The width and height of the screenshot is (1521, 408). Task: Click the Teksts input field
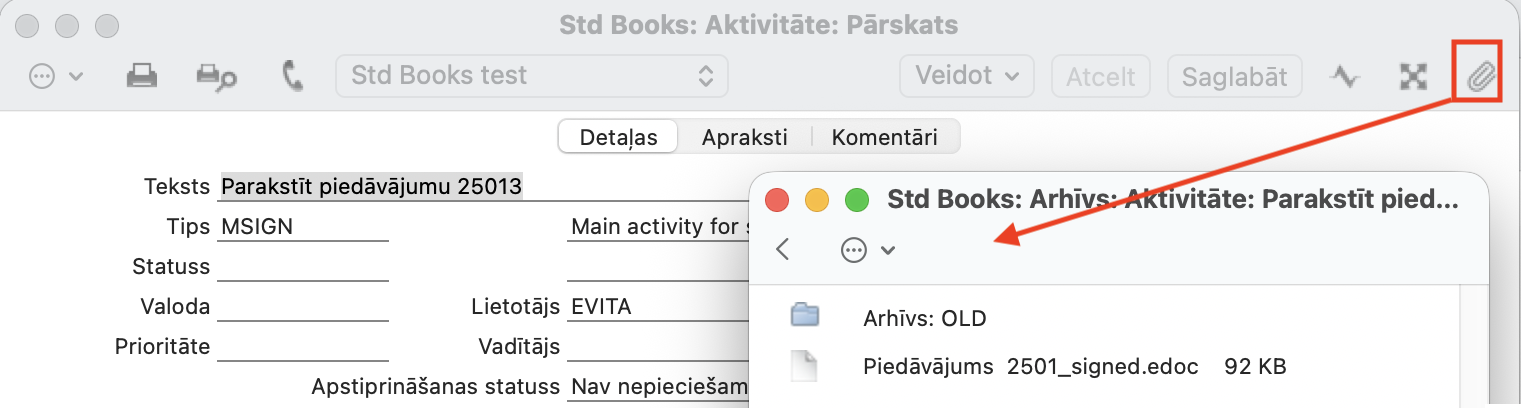[480, 186]
